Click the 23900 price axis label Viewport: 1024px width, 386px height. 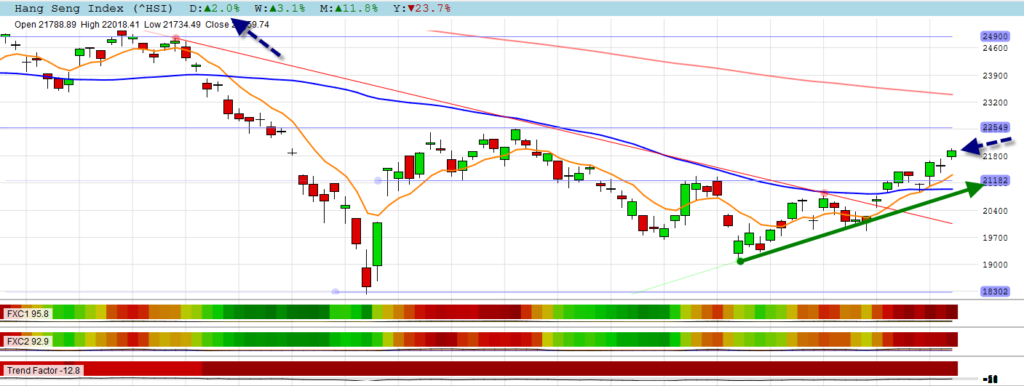[x=994, y=75]
